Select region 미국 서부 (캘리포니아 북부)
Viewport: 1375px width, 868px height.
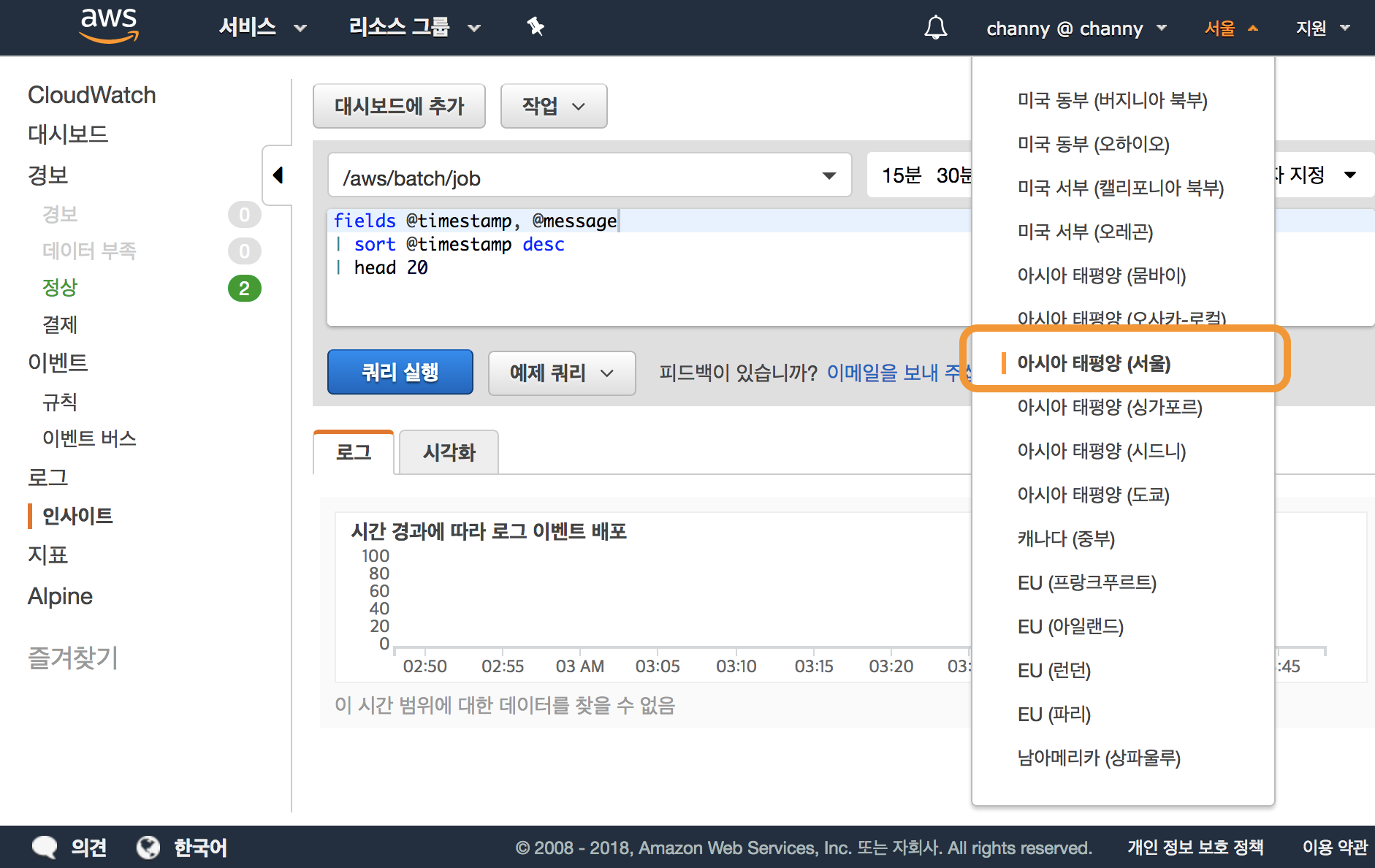tap(1121, 188)
